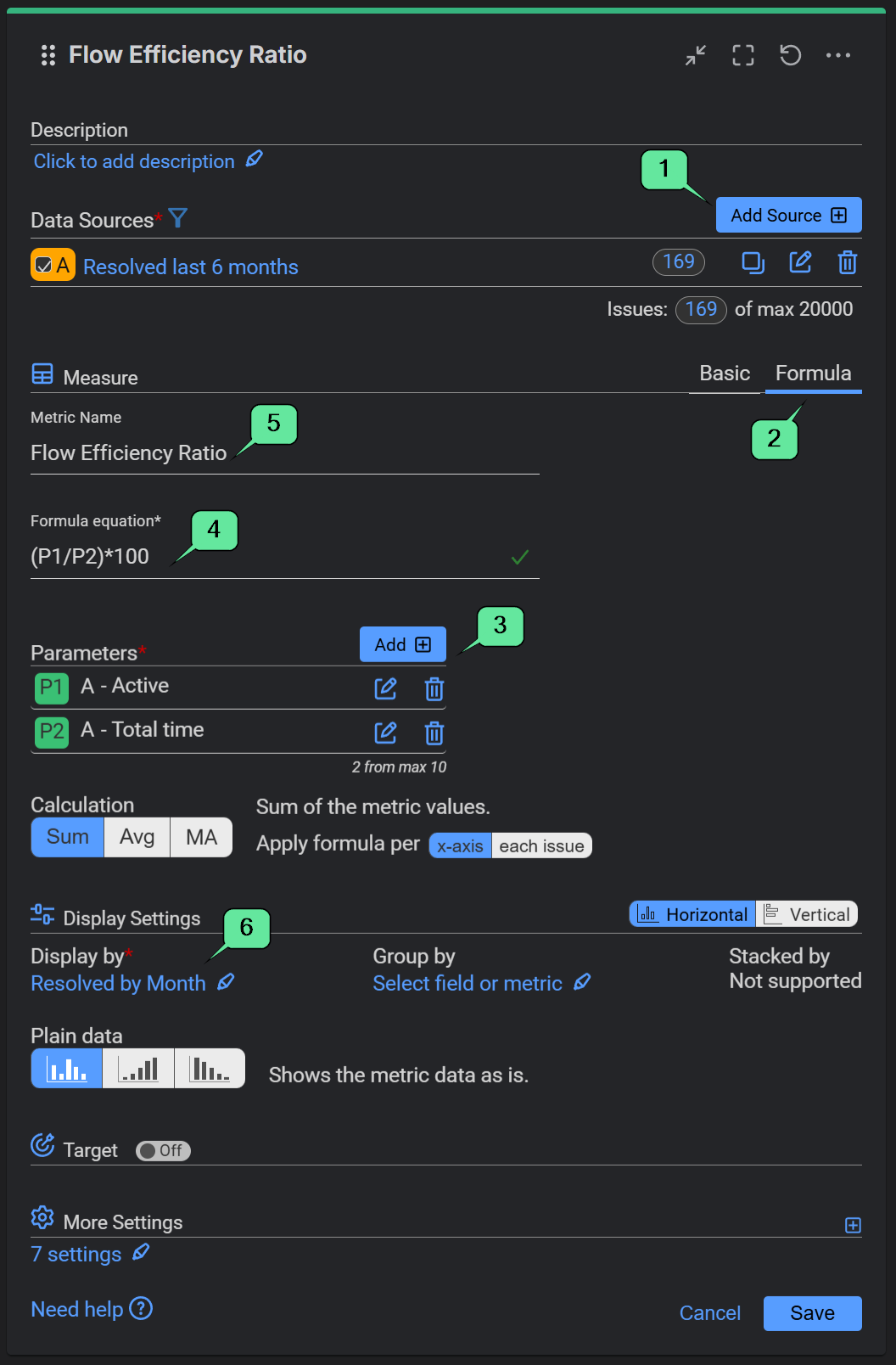
Task: Expand the More Settings section
Action: tap(853, 1225)
